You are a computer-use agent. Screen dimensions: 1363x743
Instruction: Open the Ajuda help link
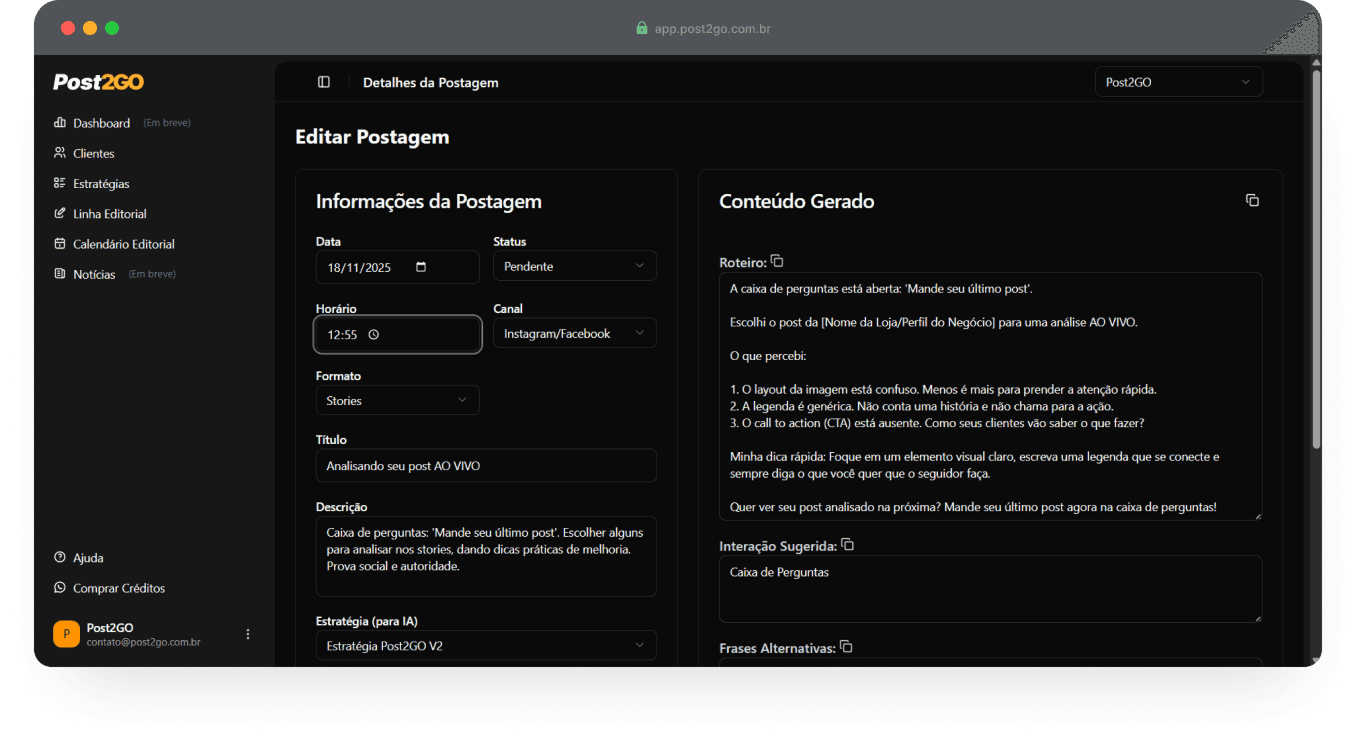click(x=88, y=558)
